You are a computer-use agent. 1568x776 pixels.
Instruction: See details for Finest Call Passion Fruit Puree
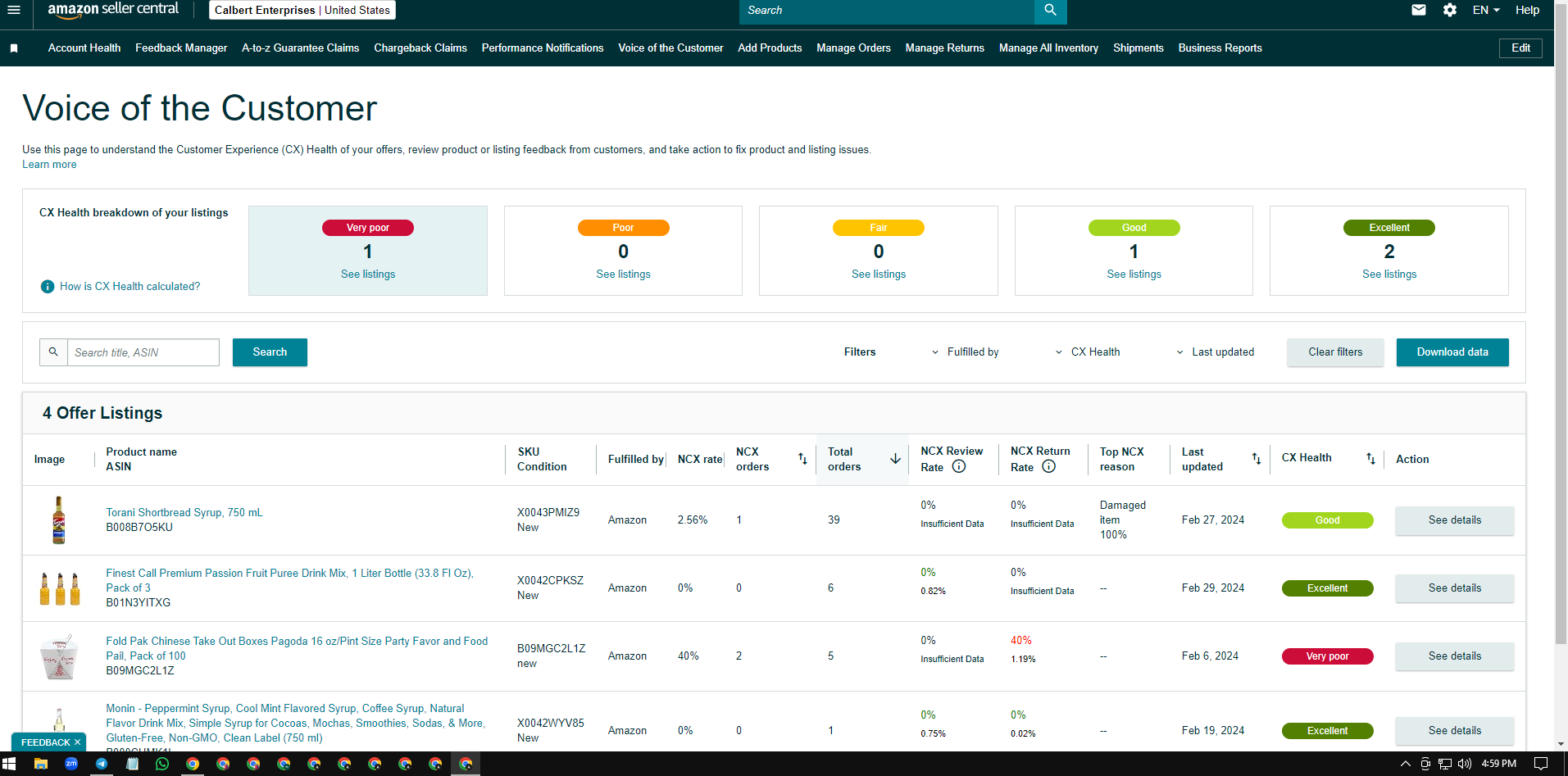[1455, 588]
